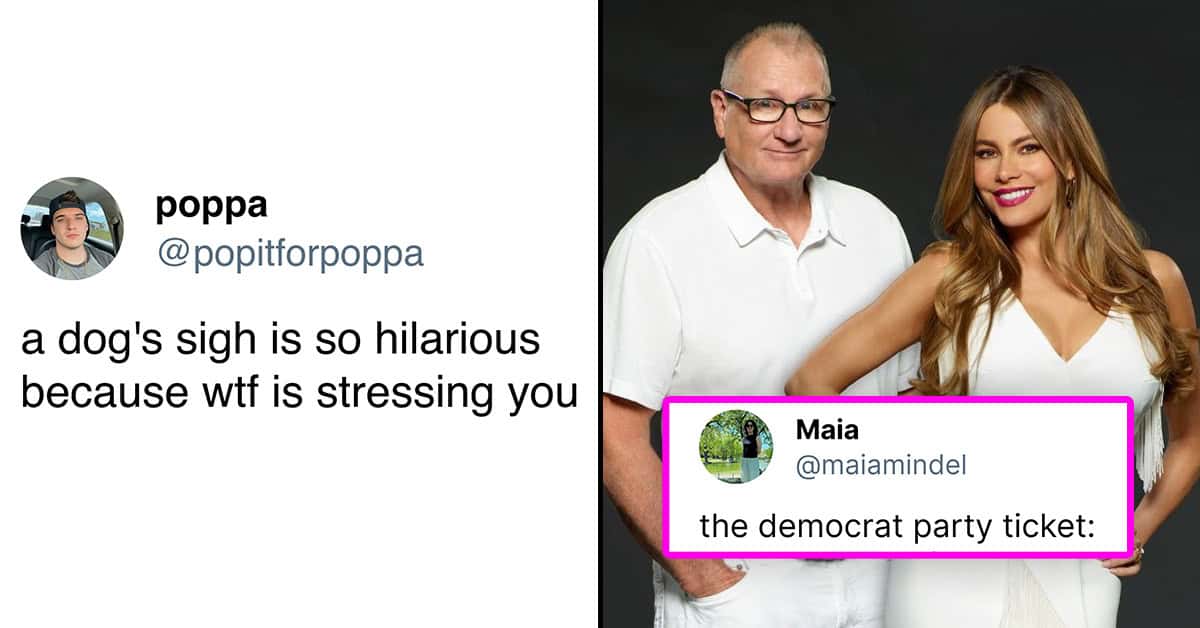Click the woman's gold hoop earring
Screen dimensions: 1200x628
(x=1068, y=192)
